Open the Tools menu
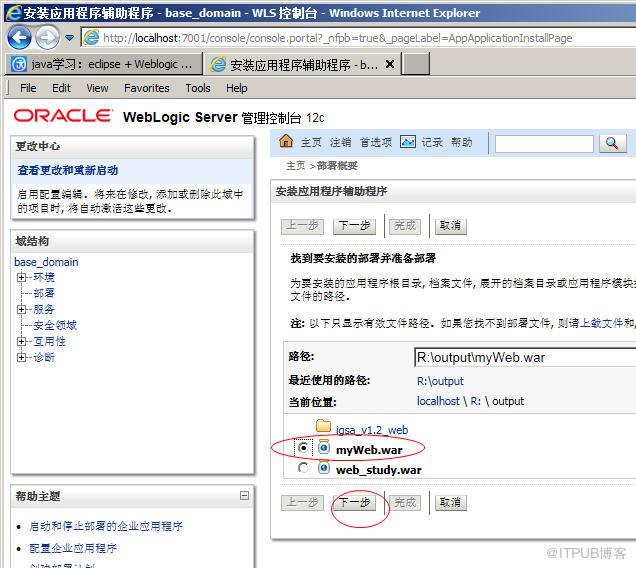Image resolution: width=636 pixels, height=568 pixels. click(x=198, y=88)
